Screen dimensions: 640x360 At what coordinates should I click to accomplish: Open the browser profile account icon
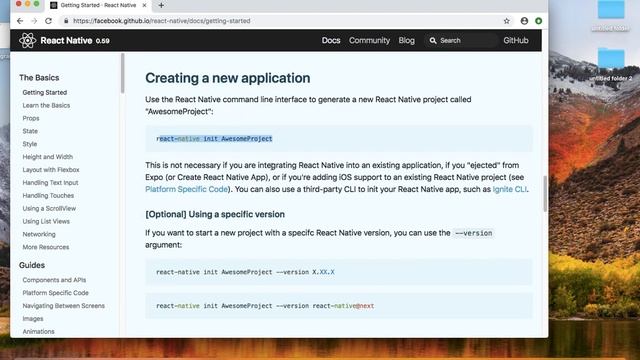(524, 21)
